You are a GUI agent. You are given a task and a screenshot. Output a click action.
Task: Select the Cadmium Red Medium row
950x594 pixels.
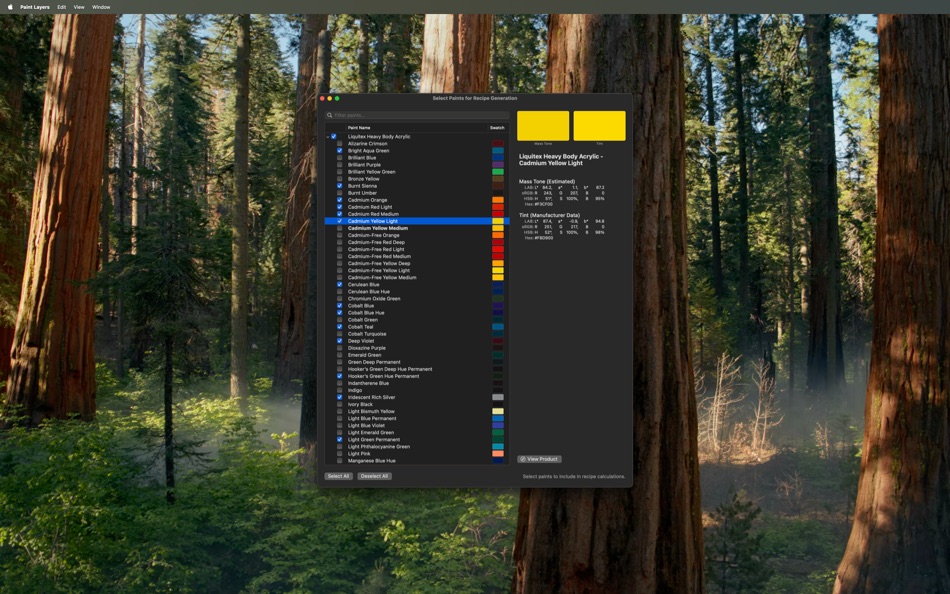pos(417,214)
